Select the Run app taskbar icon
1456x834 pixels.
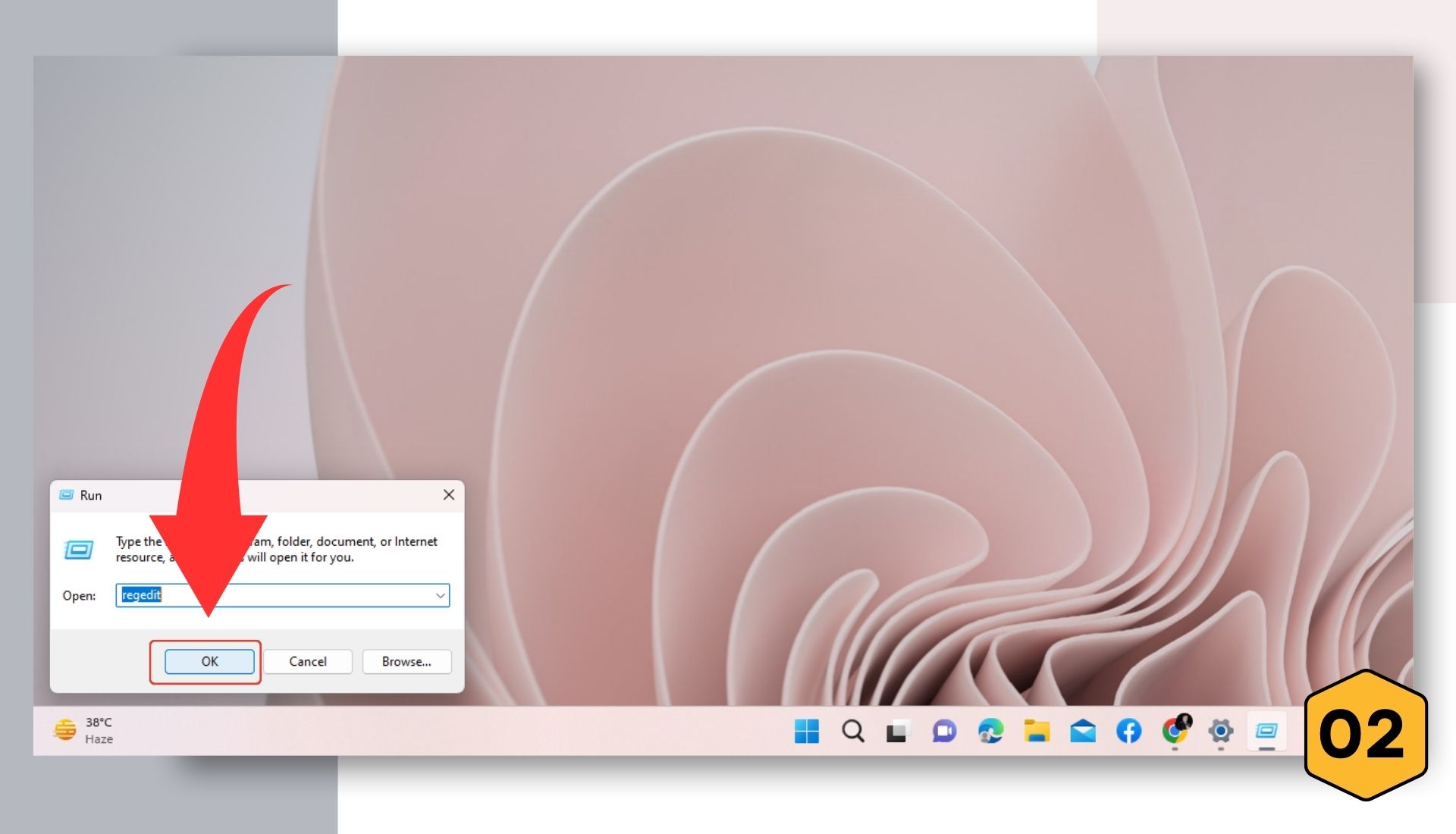[x=1266, y=731]
